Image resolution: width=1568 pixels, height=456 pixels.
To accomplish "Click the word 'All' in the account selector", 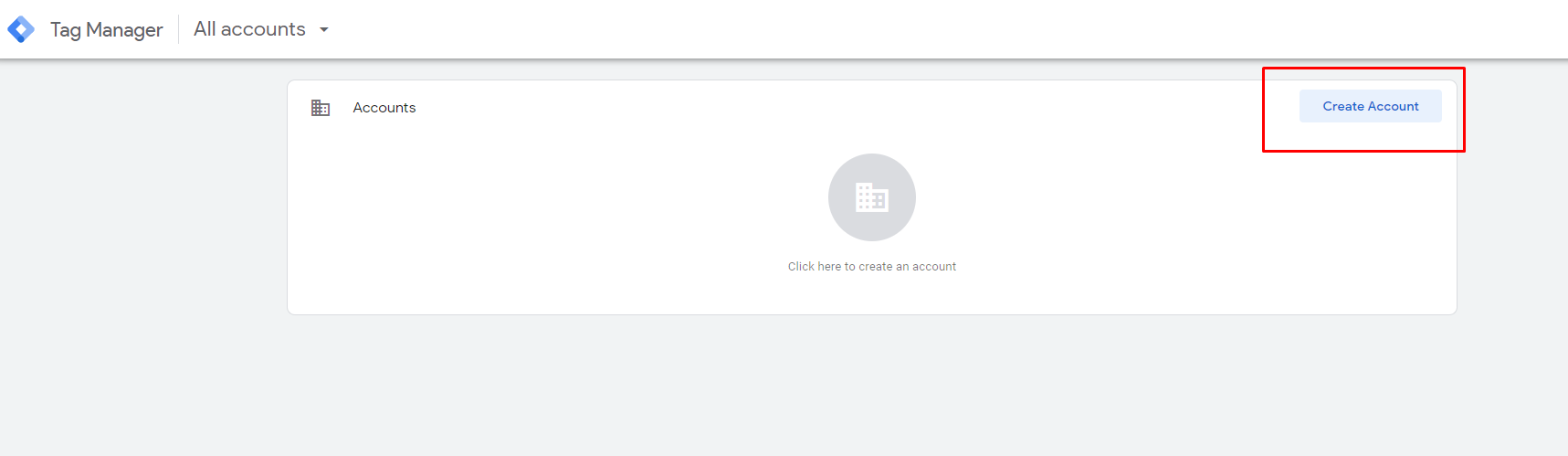I will [205, 29].
